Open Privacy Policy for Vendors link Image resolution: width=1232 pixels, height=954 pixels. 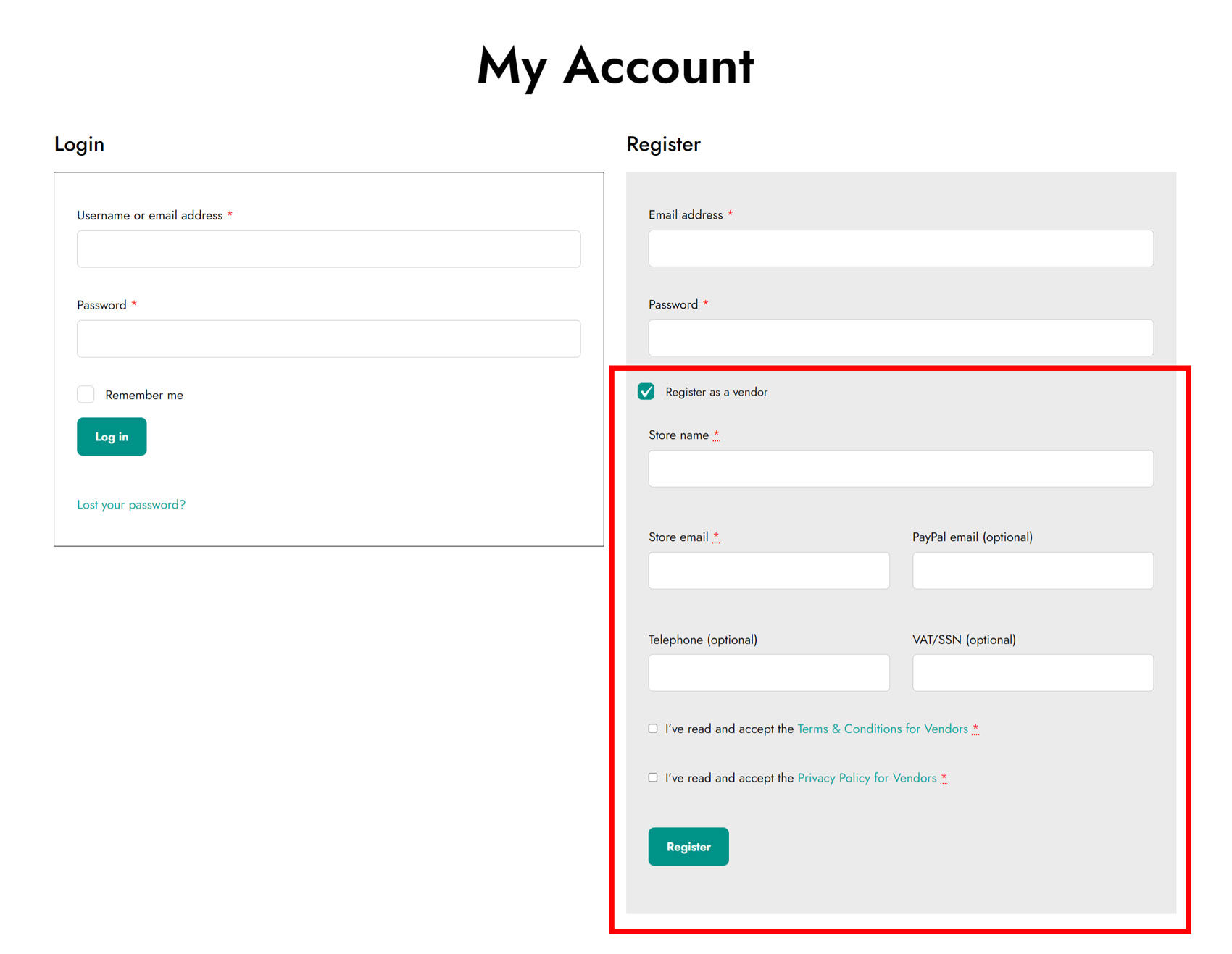click(x=867, y=779)
